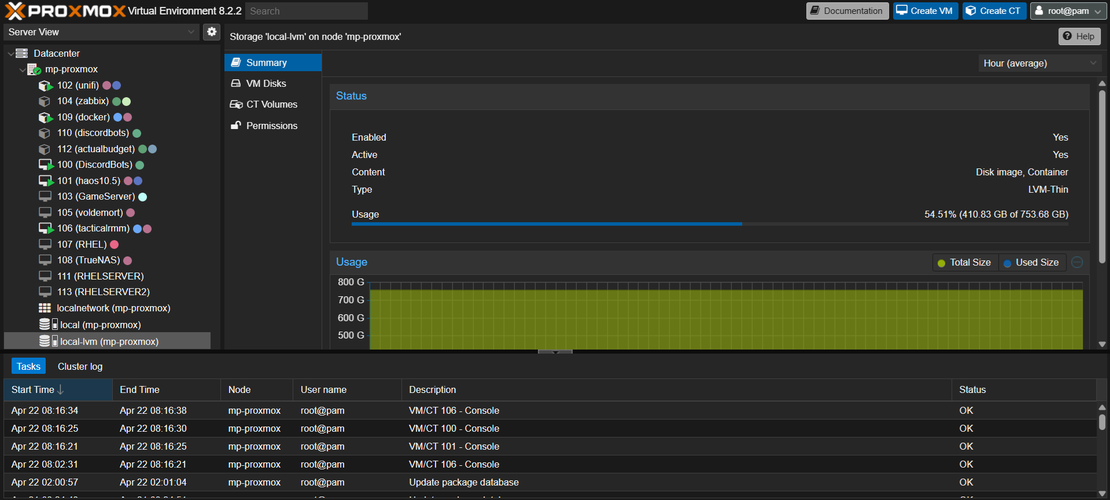Image resolution: width=1110 pixels, height=500 pixels.
Task: Select the 'Update package database' task row
Action: click(550, 482)
